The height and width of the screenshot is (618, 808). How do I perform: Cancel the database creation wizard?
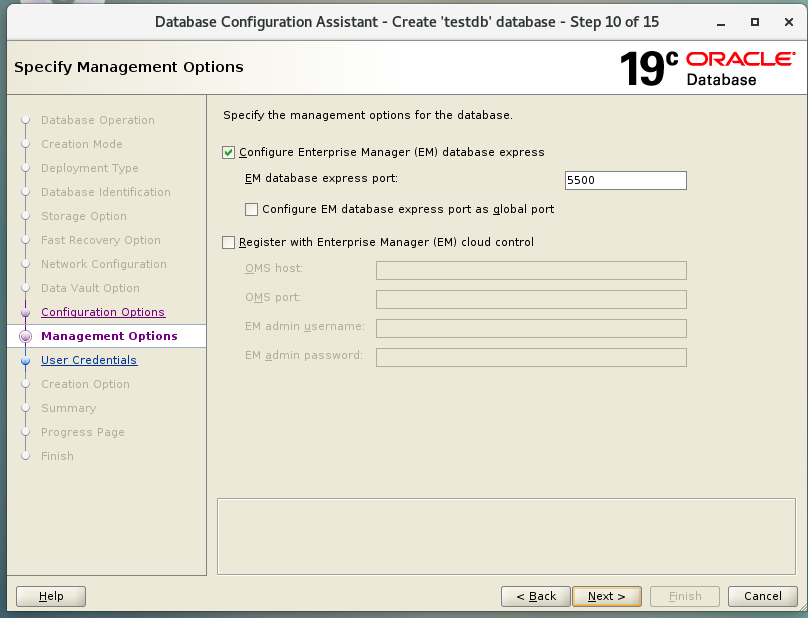[x=762, y=597]
